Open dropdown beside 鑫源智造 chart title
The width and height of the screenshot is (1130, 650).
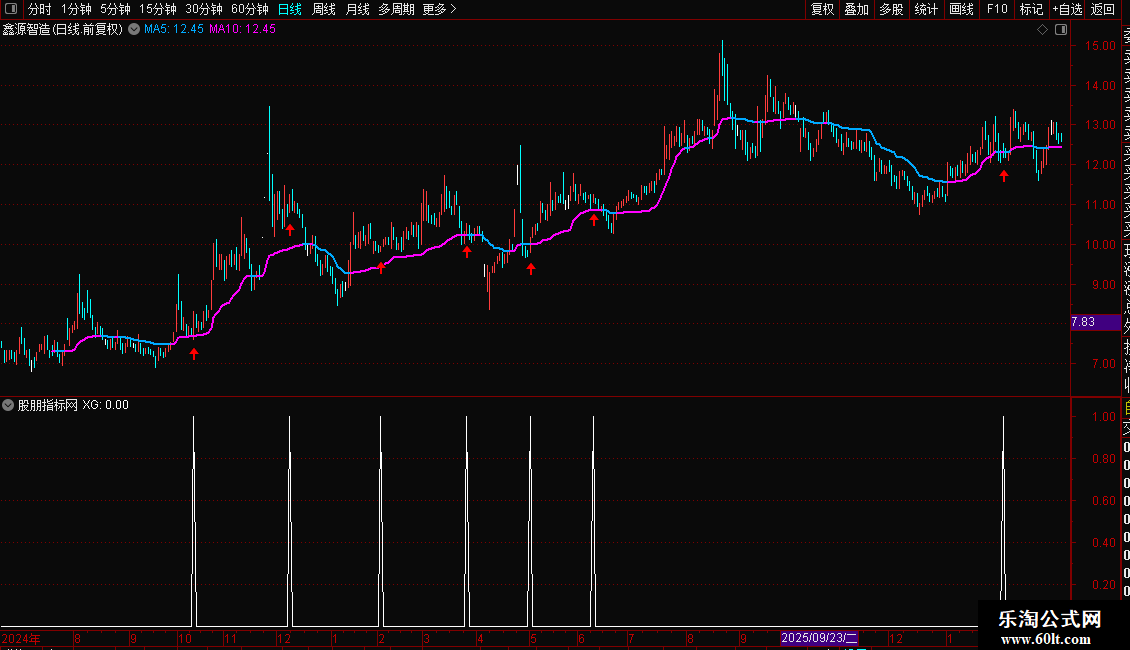coord(134,30)
